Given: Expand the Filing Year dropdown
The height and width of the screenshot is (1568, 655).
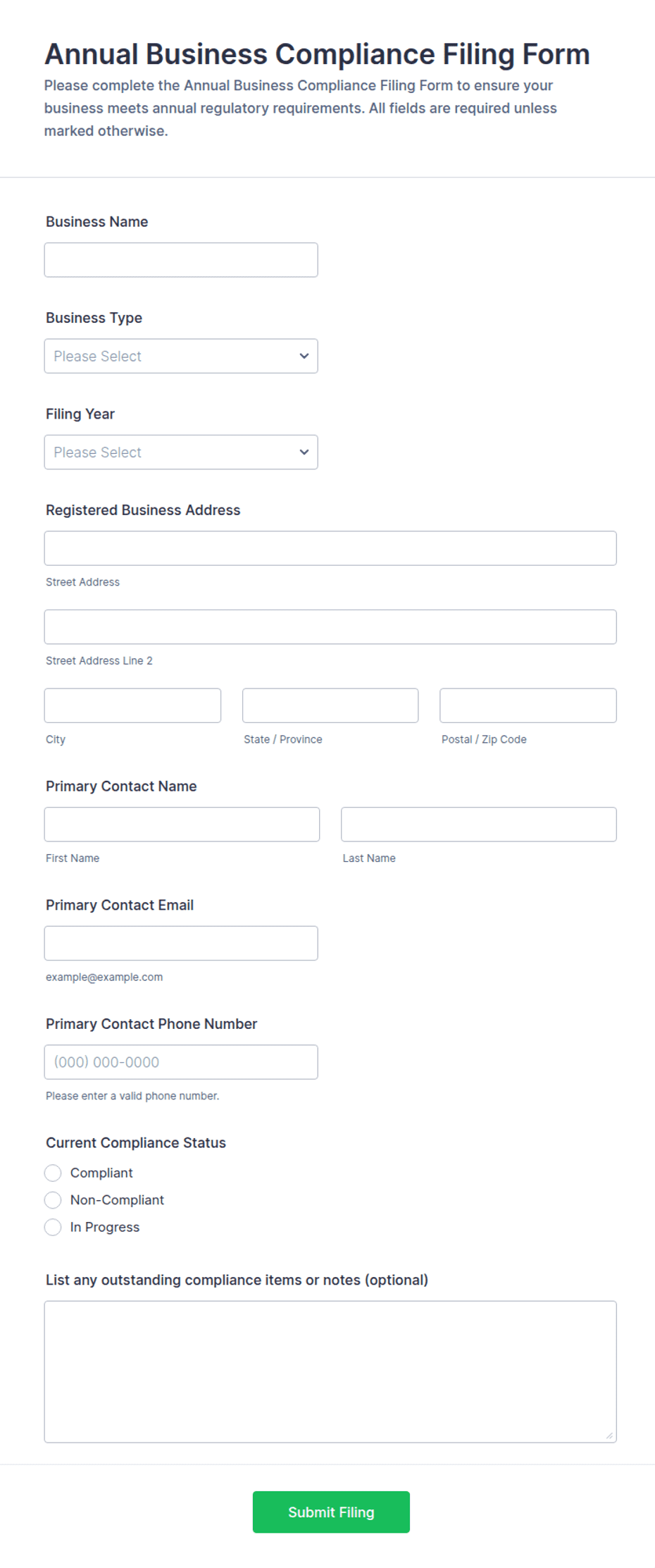Looking at the screenshot, I should (181, 452).
